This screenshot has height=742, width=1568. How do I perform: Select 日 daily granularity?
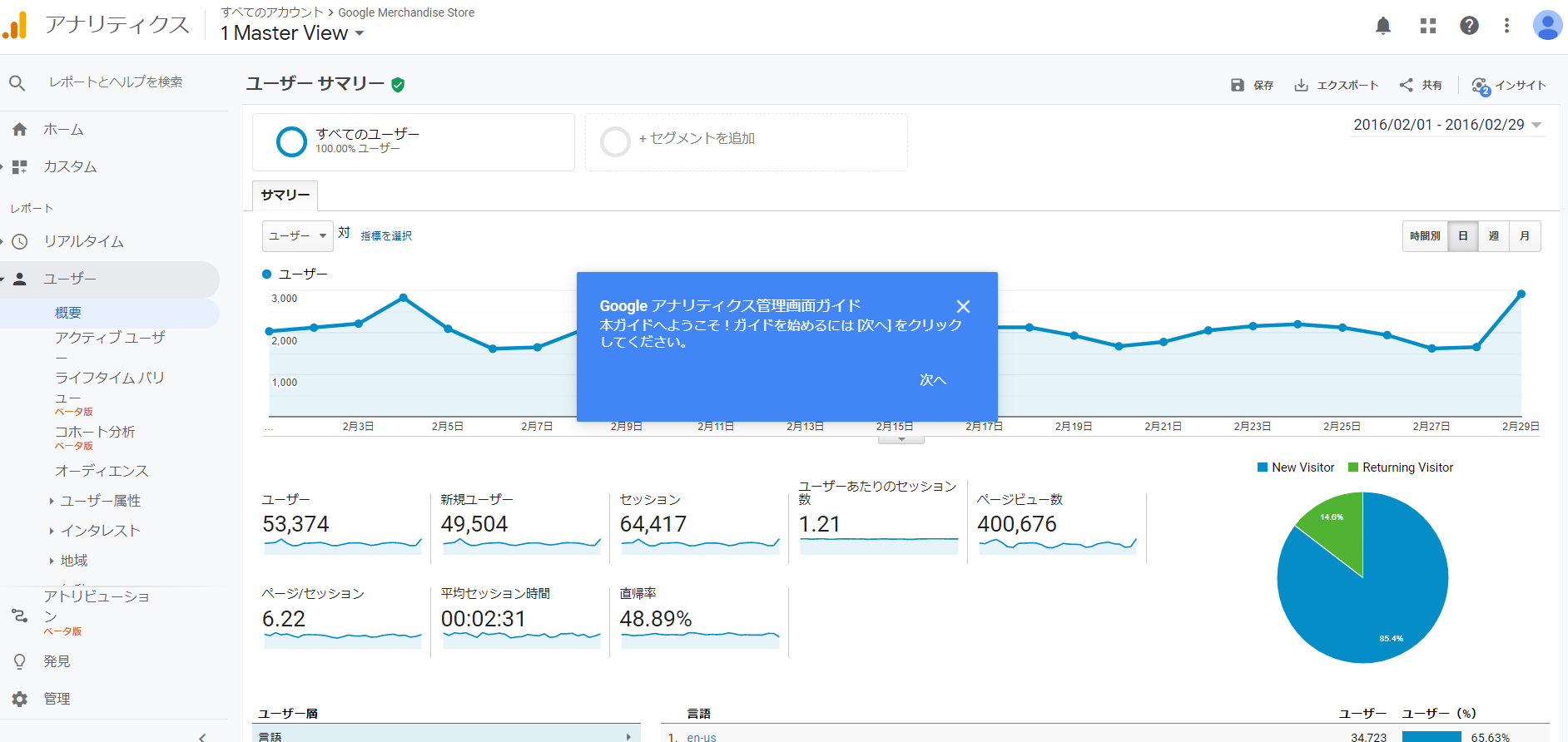click(x=1462, y=236)
